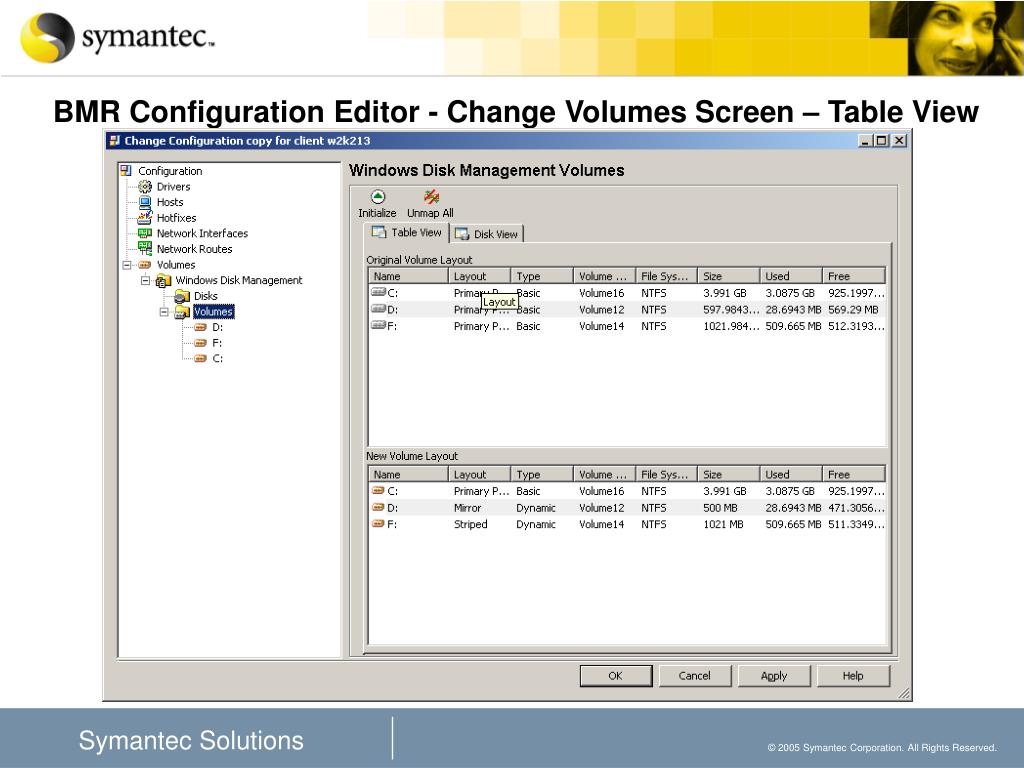The width and height of the screenshot is (1024, 768).
Task: Sort New Volume Layout by Size header
Action: point(728,475)
